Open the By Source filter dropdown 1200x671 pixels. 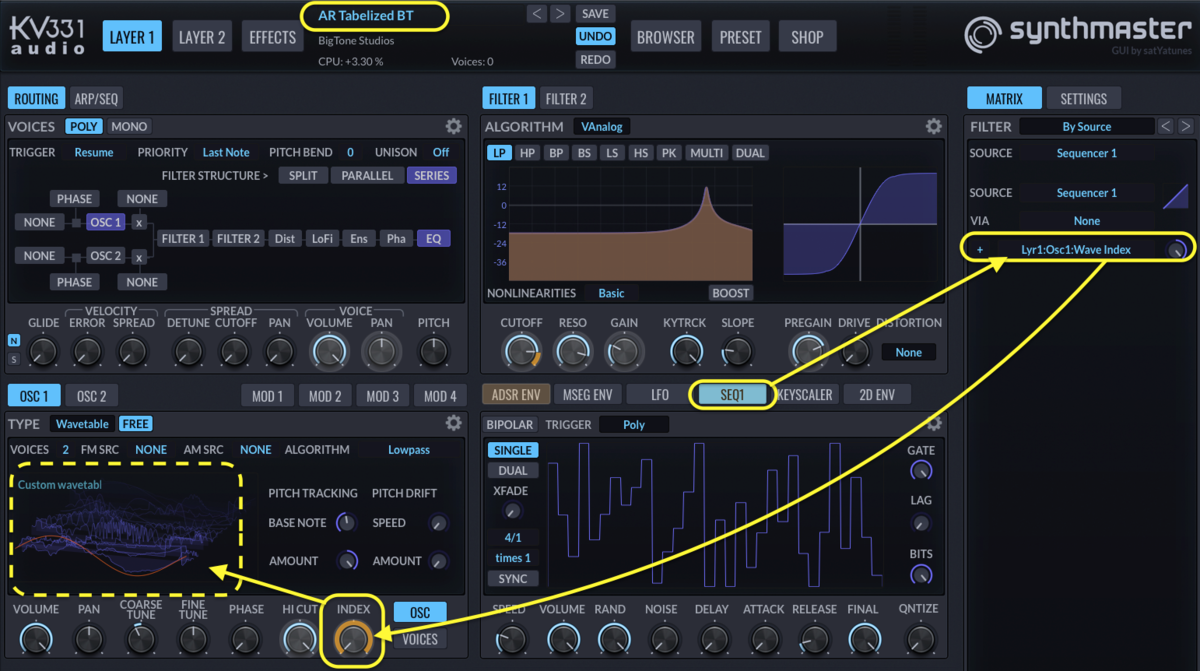point(1087,126)
